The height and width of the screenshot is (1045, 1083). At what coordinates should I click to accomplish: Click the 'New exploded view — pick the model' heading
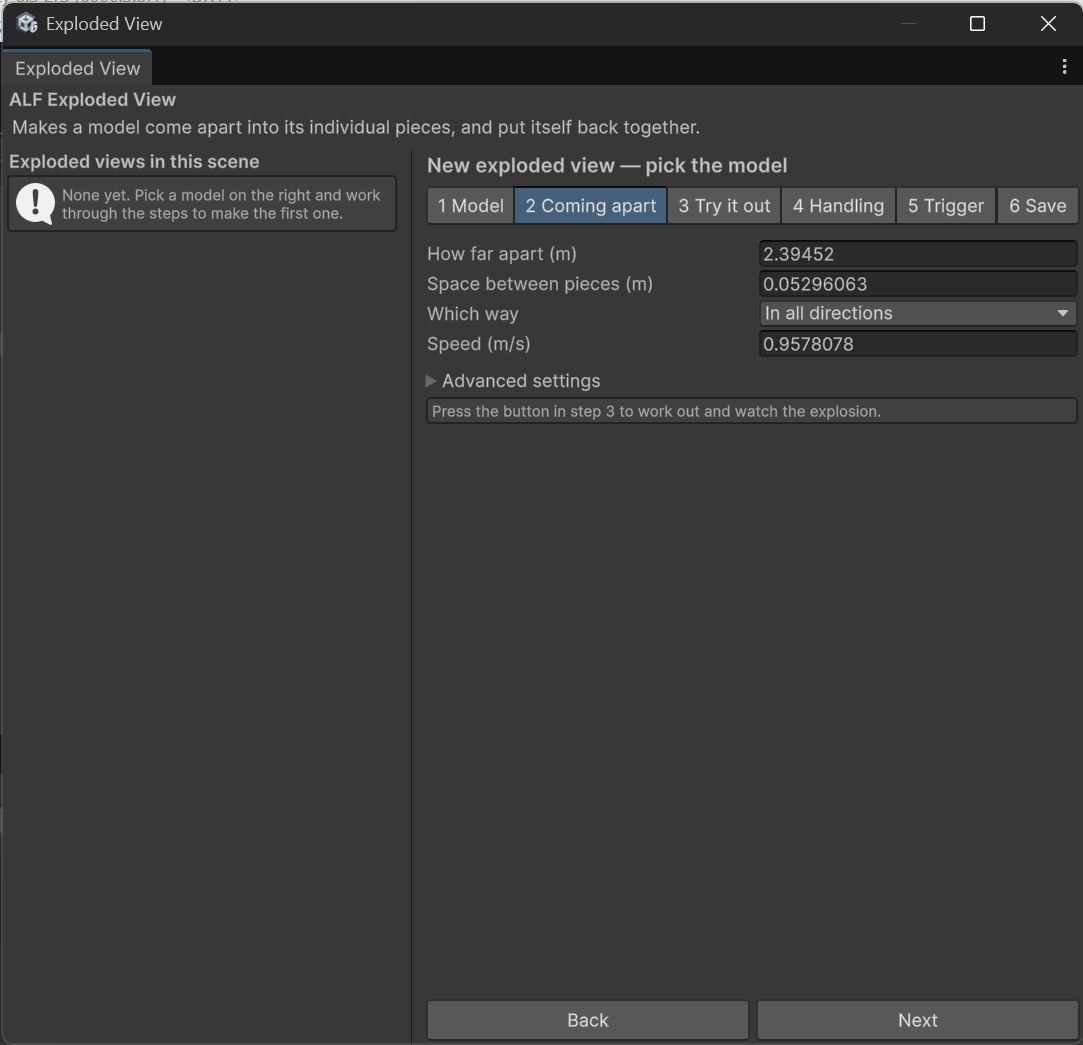tap(607, 166)
